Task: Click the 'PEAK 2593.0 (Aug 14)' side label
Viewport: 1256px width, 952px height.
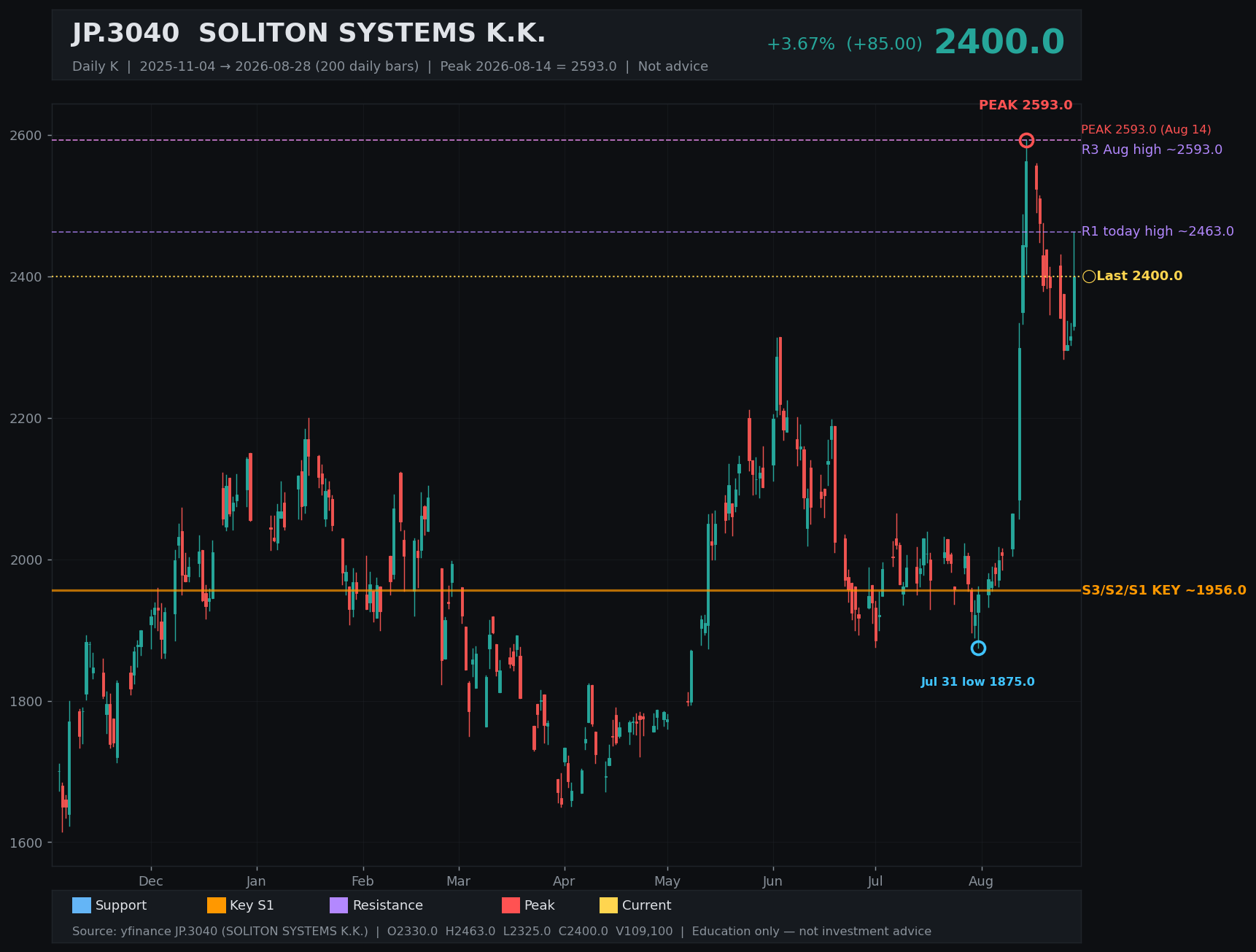Action: pos(1146,130)
